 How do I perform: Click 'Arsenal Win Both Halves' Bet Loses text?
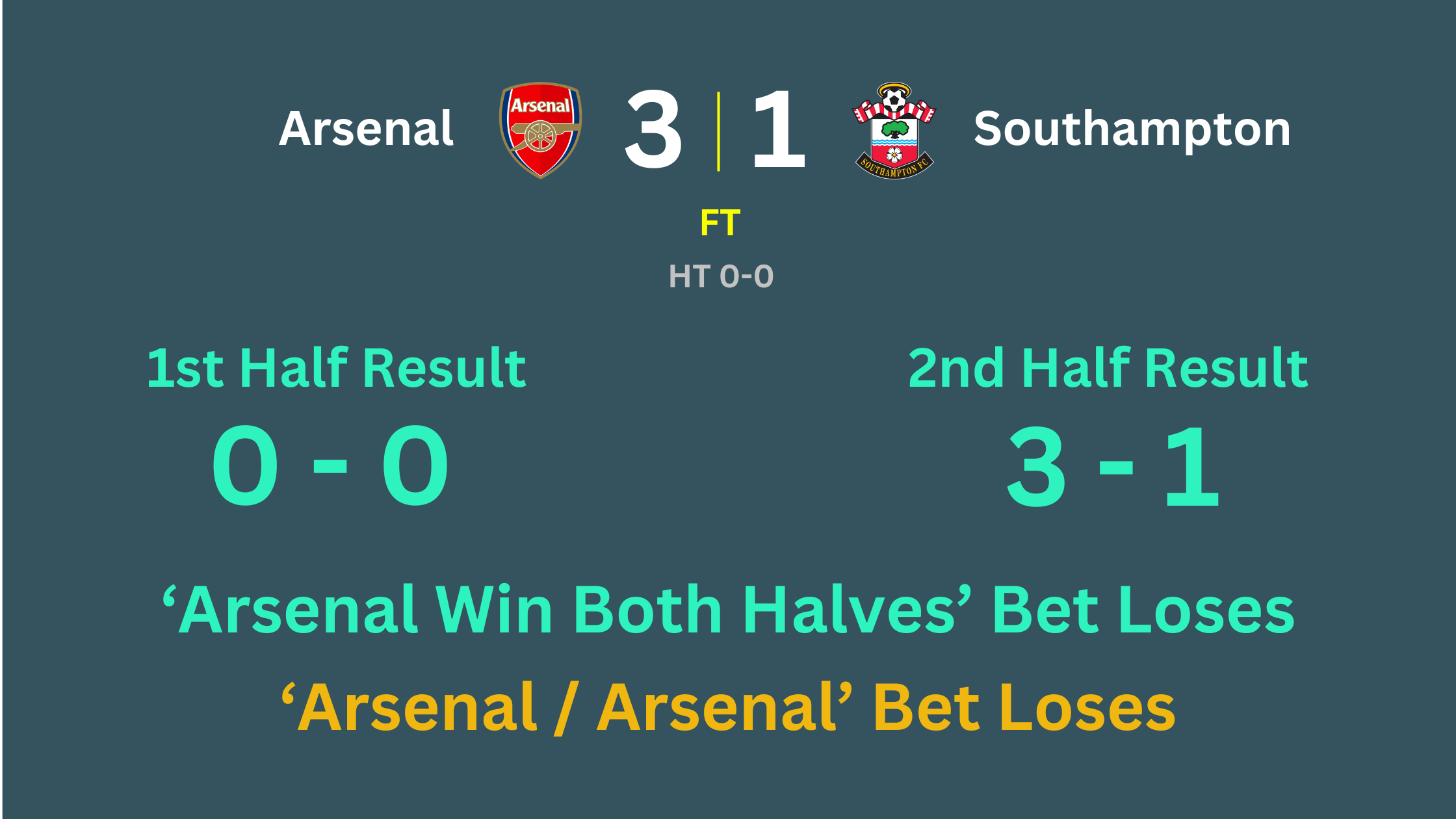point(728,610)
